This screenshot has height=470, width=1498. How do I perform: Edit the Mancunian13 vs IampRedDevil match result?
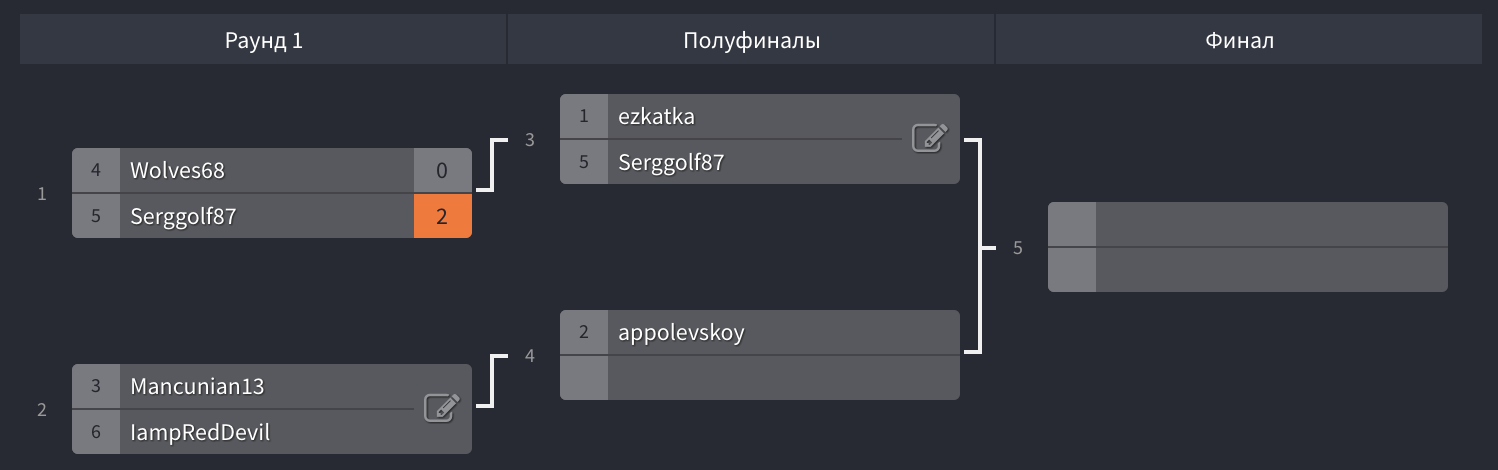point(441,408)
